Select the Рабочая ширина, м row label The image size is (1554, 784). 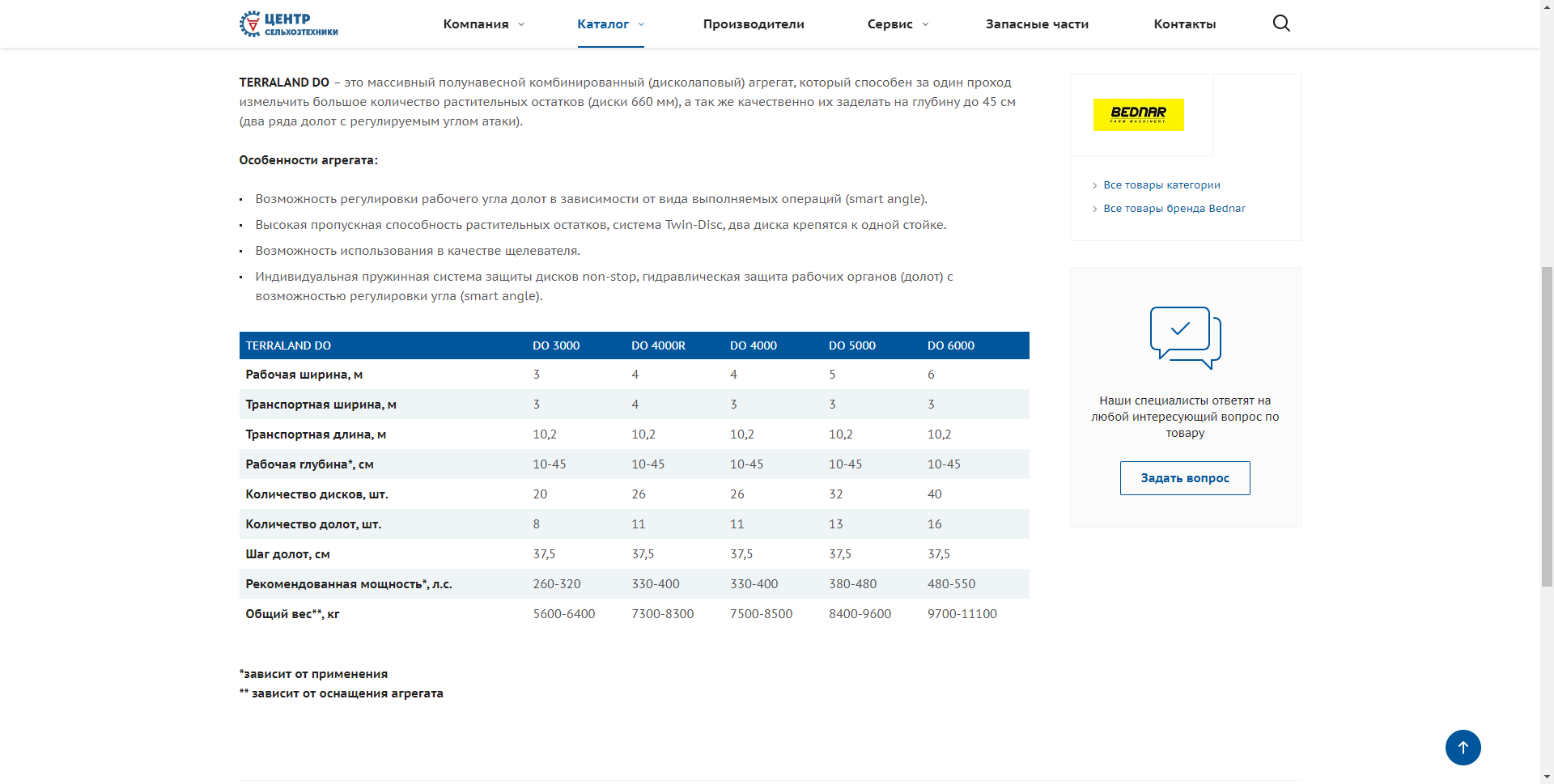(304, 375)
